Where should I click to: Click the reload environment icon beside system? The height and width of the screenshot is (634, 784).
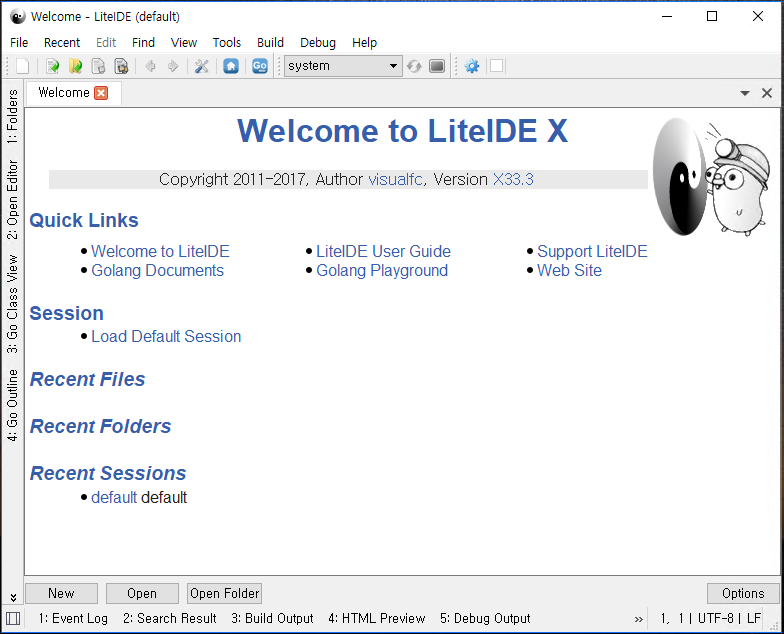414,66
